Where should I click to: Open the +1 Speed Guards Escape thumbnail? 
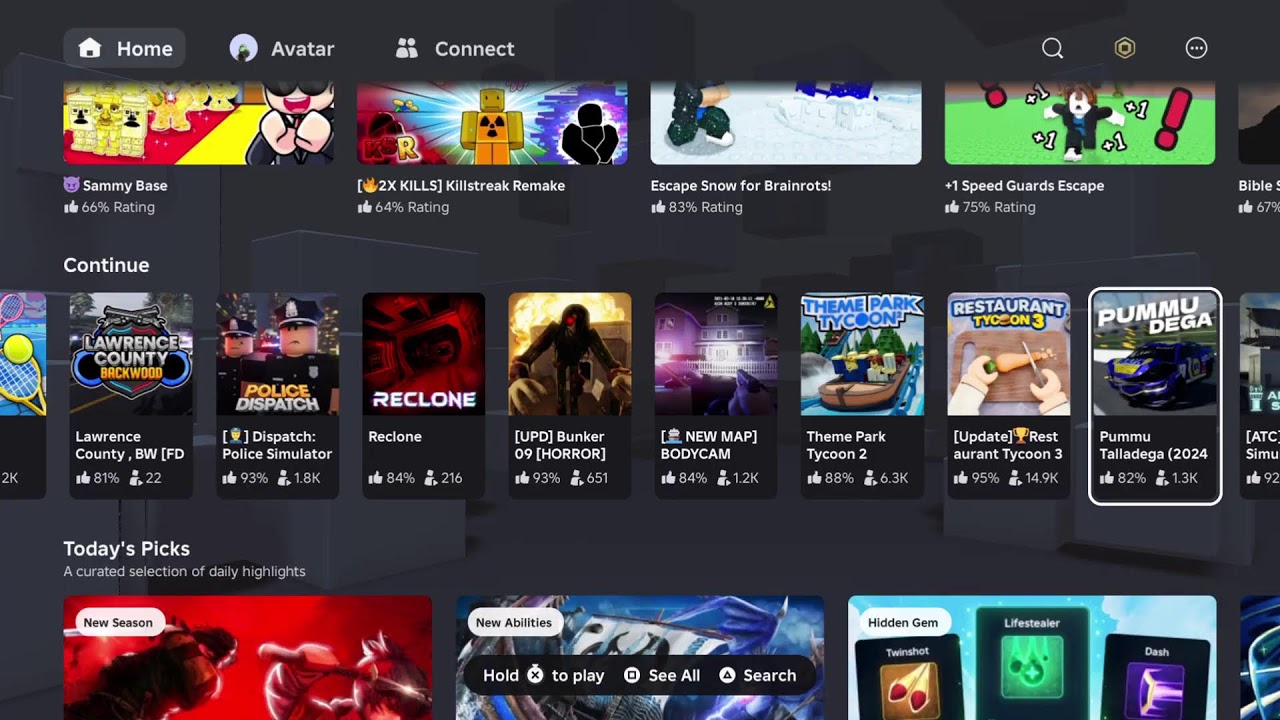tap(1080, 123)
